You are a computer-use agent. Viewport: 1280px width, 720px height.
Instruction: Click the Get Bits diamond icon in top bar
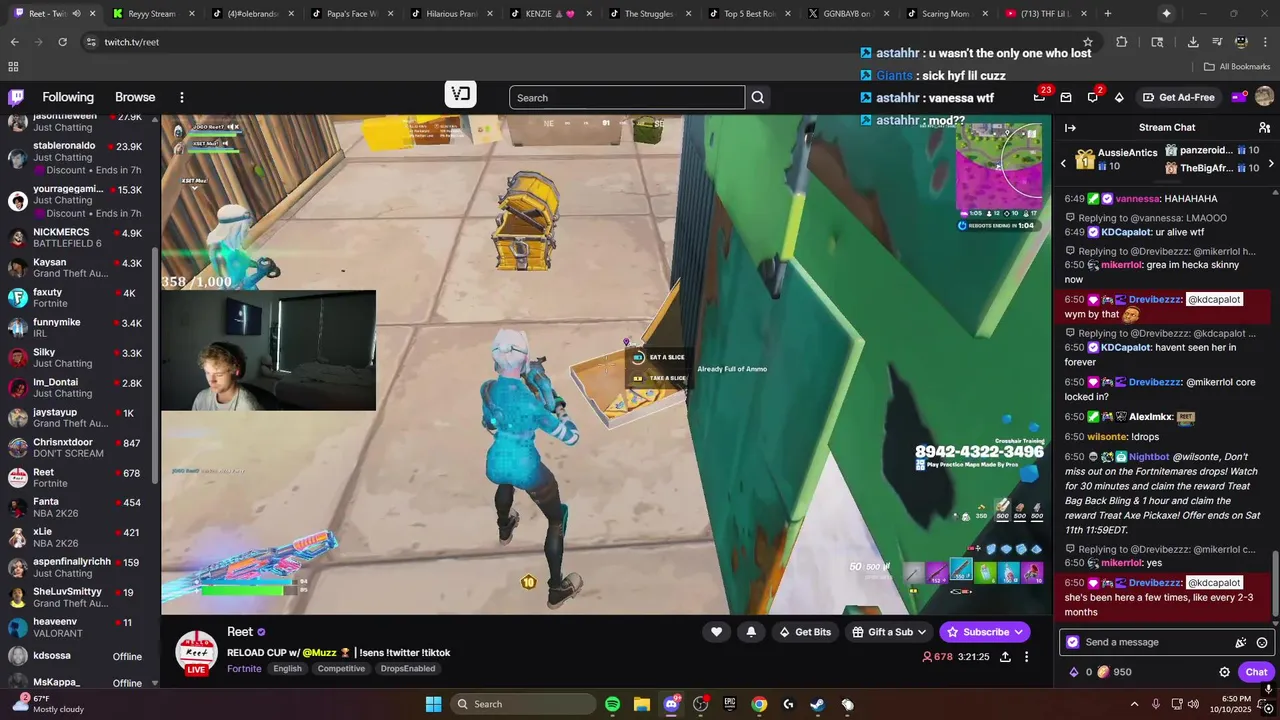pos(1119,97)
